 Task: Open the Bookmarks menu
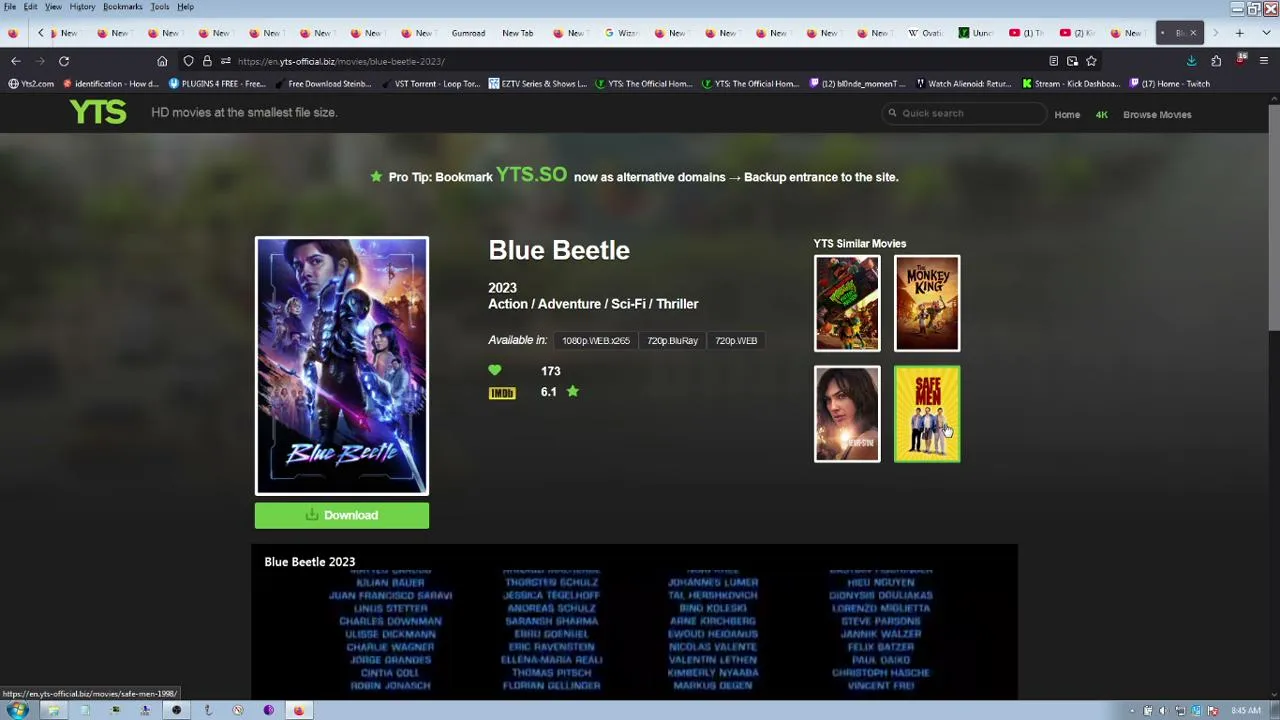point(122,7)
